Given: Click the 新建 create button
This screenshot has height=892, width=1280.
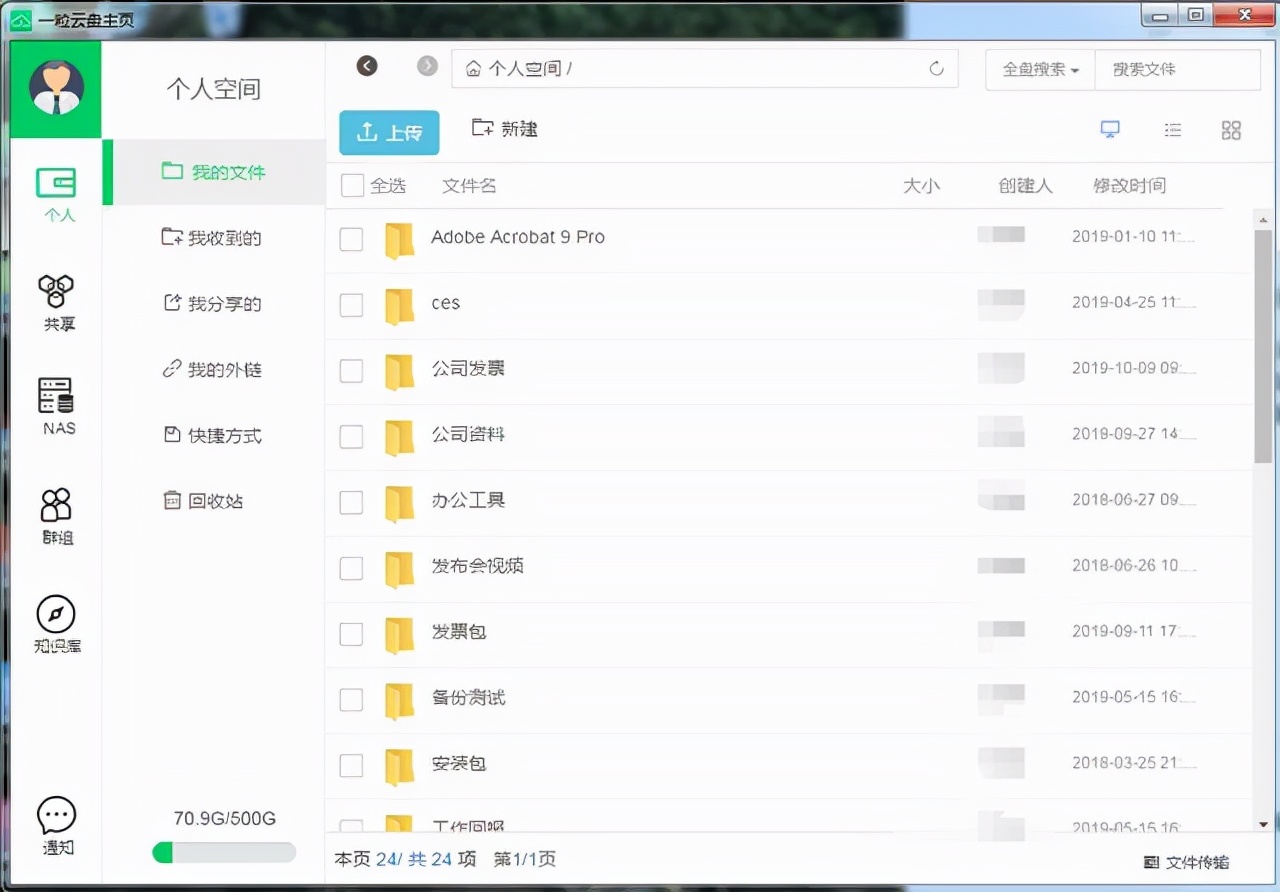Looking at the screenshot, I should [x=504, y=129].
